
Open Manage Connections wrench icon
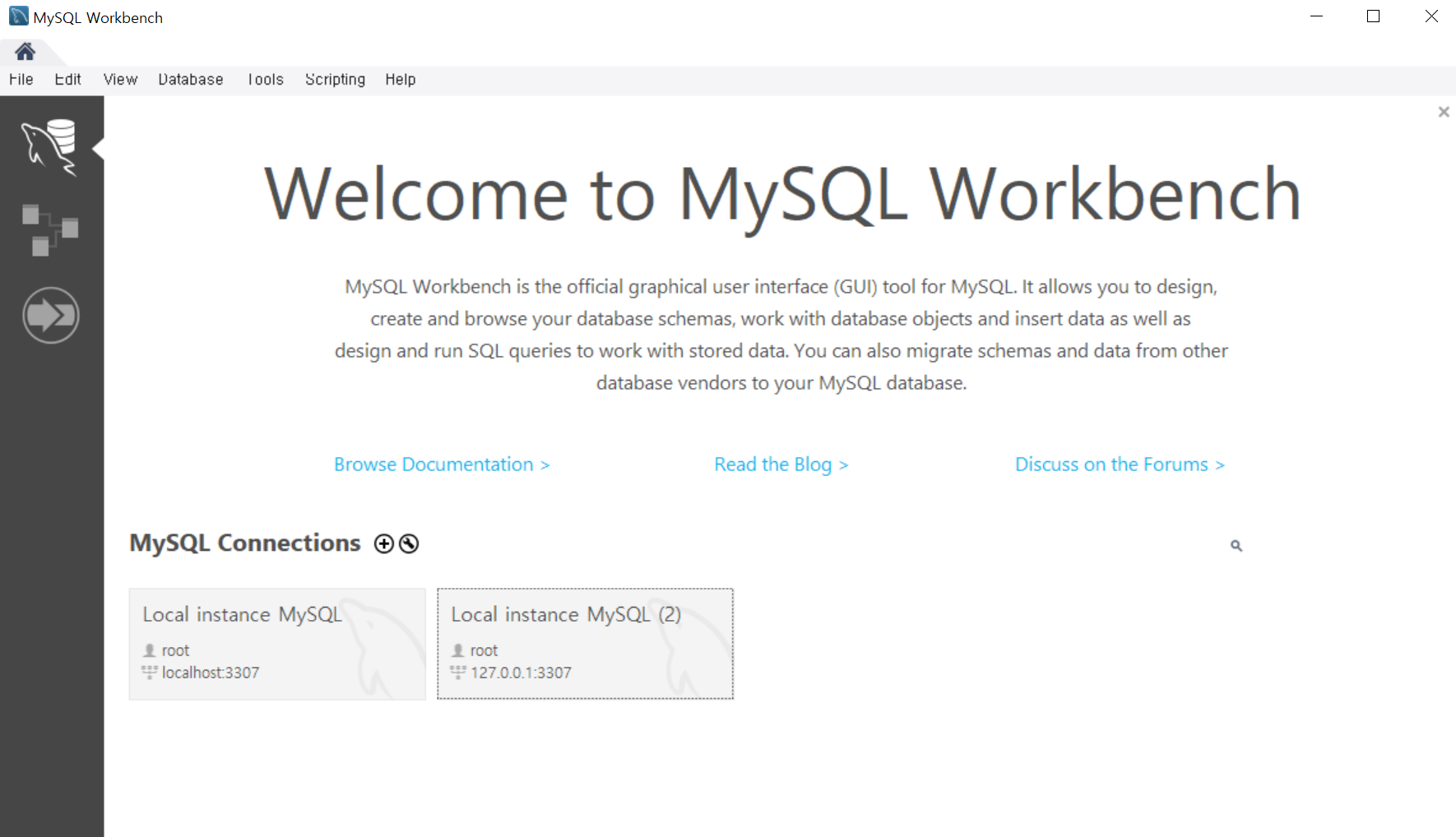coord(409,543)
